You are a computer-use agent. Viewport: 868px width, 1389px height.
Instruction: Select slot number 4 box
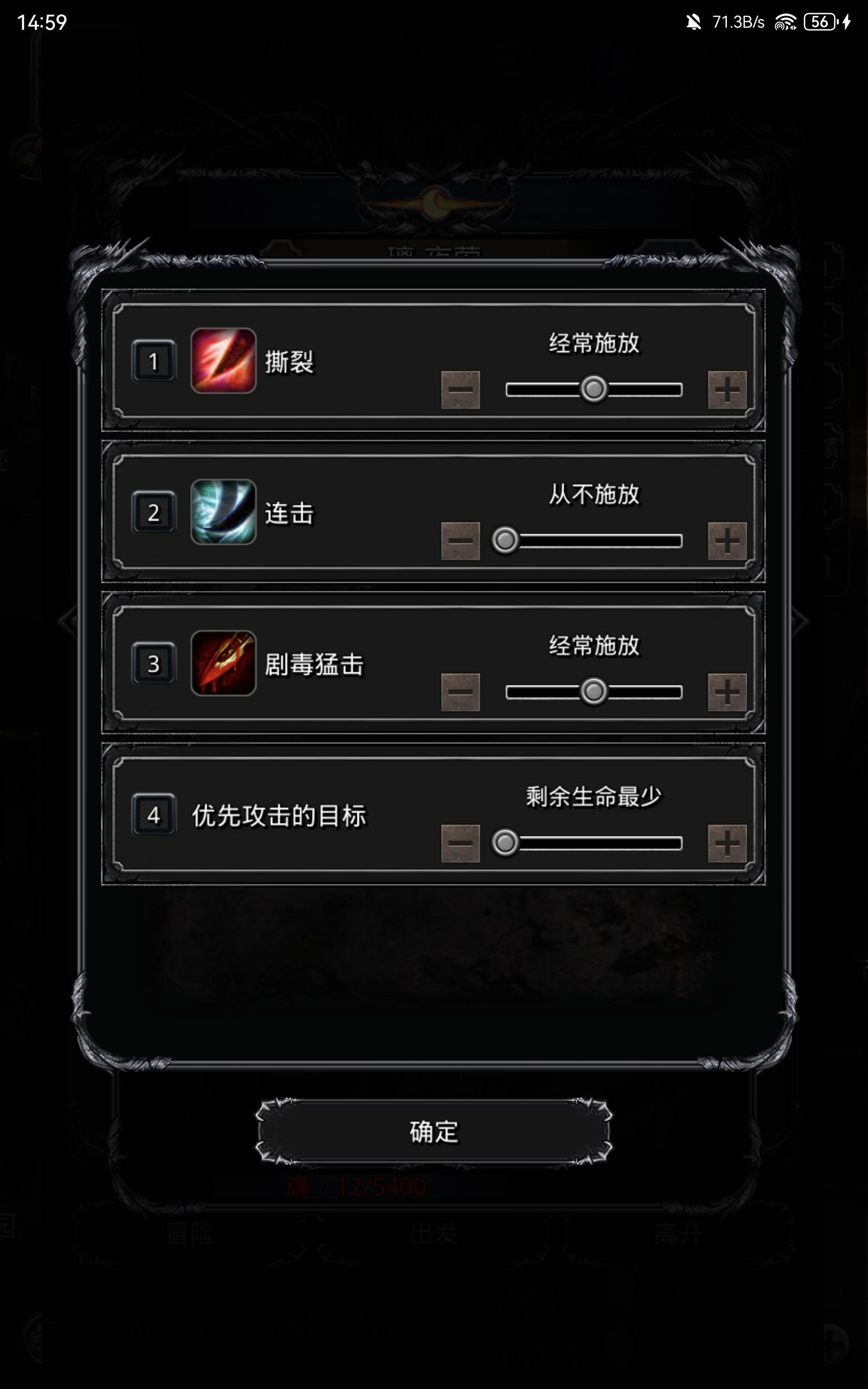(154, 814)
